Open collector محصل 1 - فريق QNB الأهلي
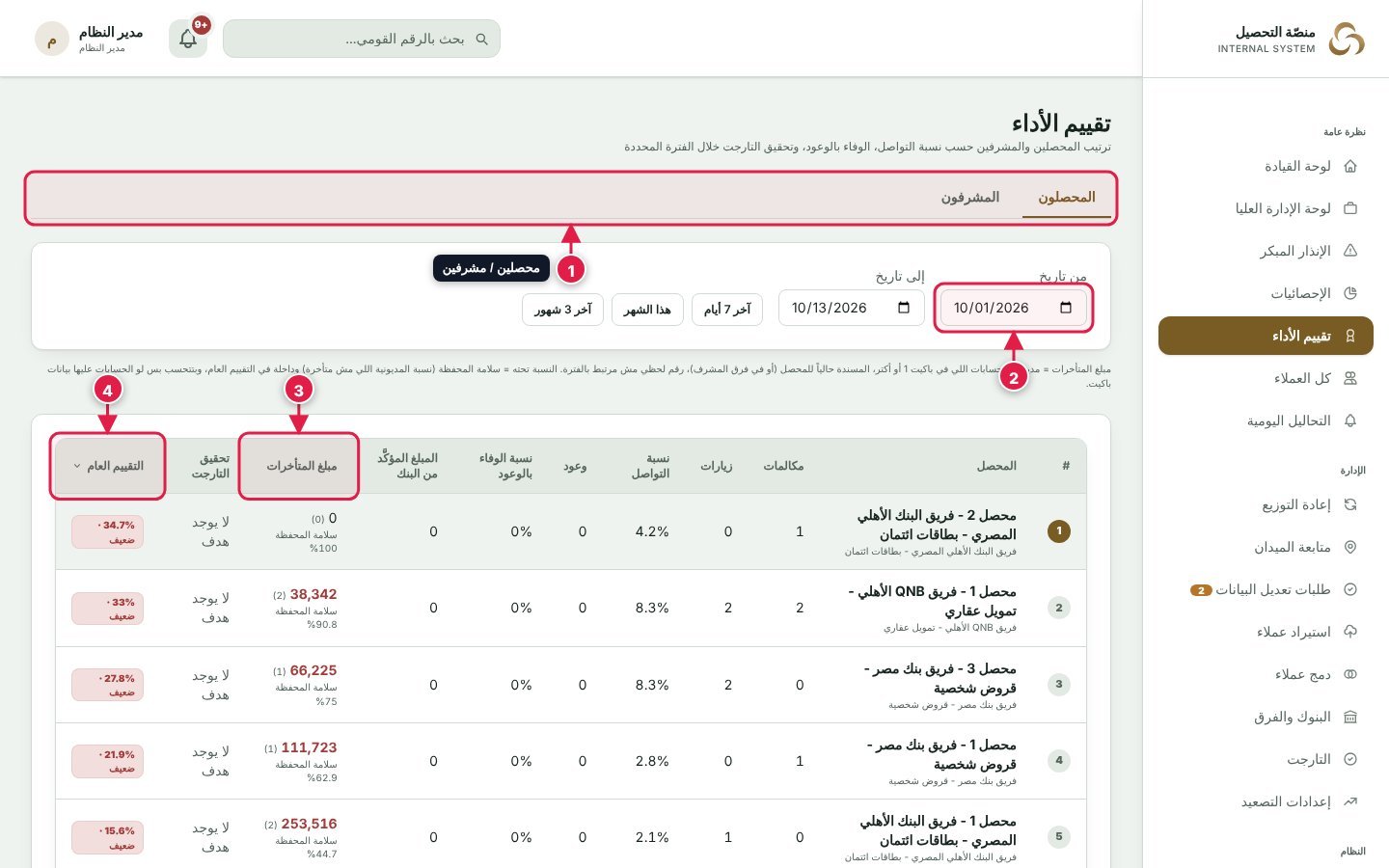The width and height of the screenshot is (1389, 868). pos(933,601)
